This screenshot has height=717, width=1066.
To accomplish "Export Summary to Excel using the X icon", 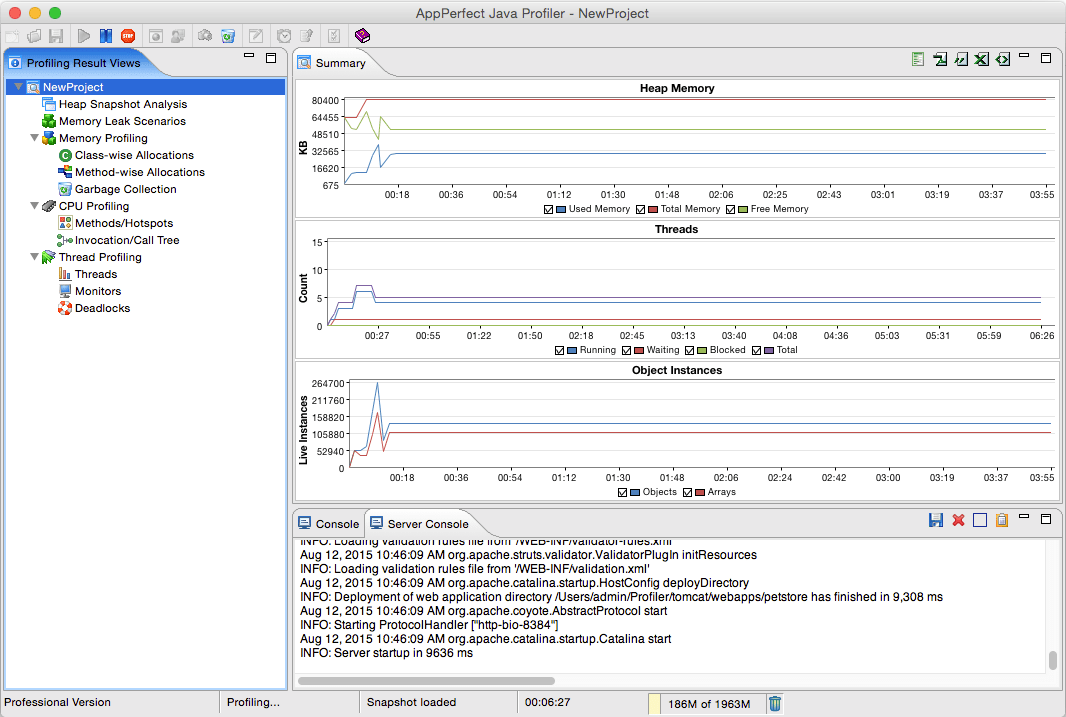I will click(981, 59).
